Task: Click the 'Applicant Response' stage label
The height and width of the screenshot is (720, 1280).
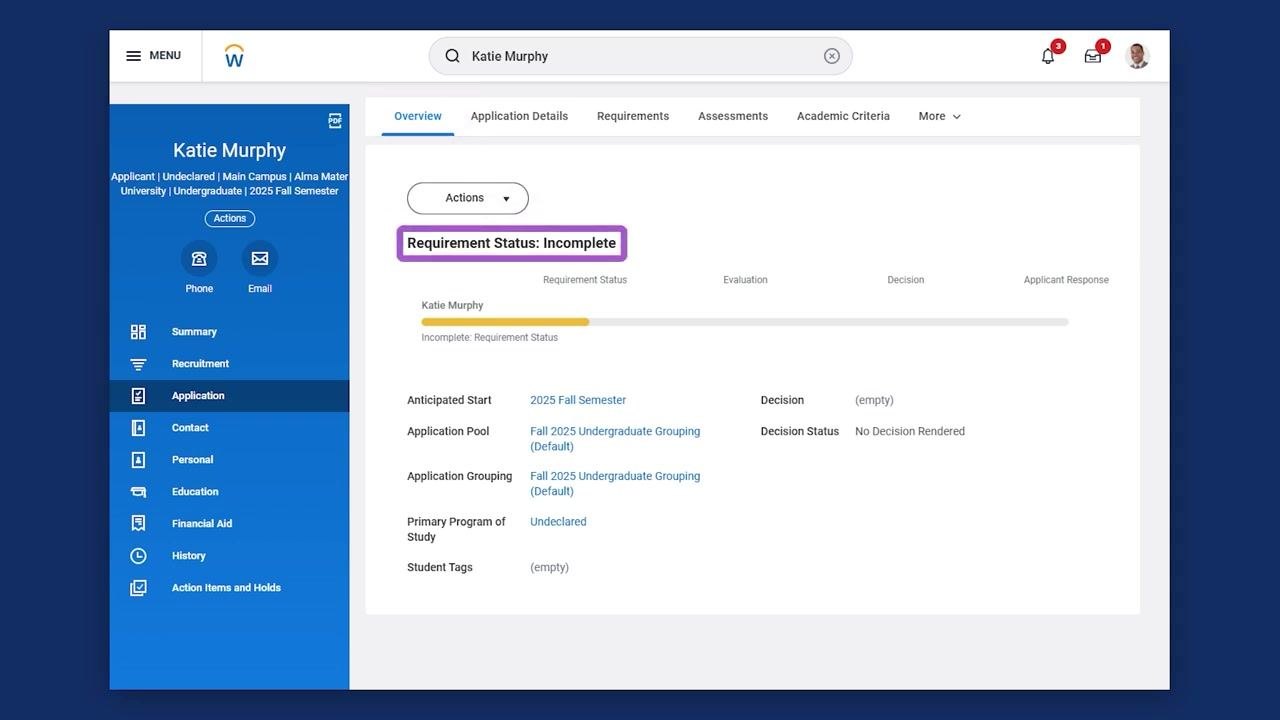Action: pos(1066,280)
